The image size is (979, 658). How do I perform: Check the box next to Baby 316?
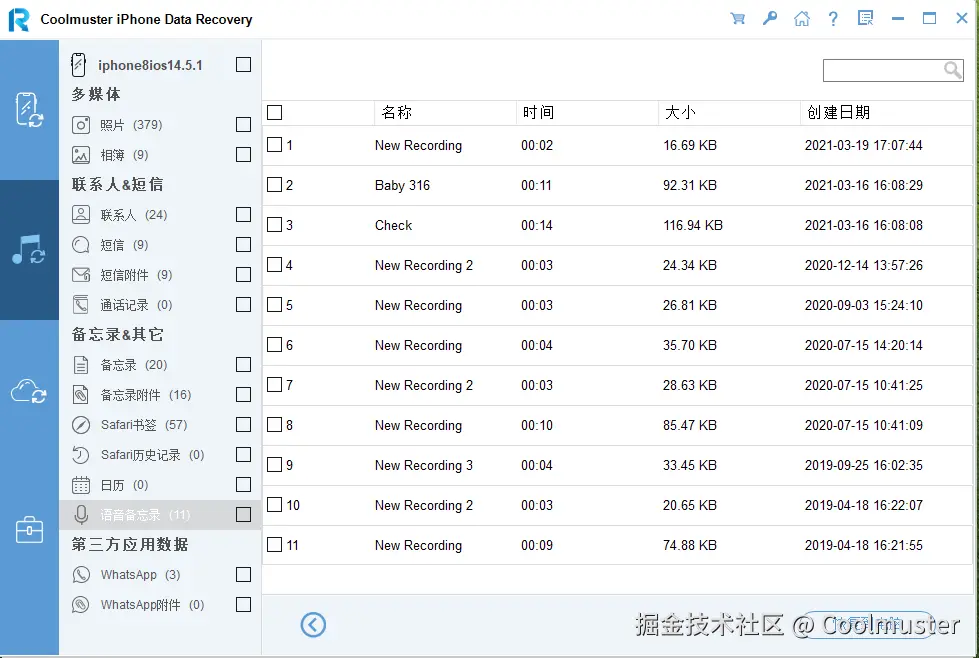(275, 185)
